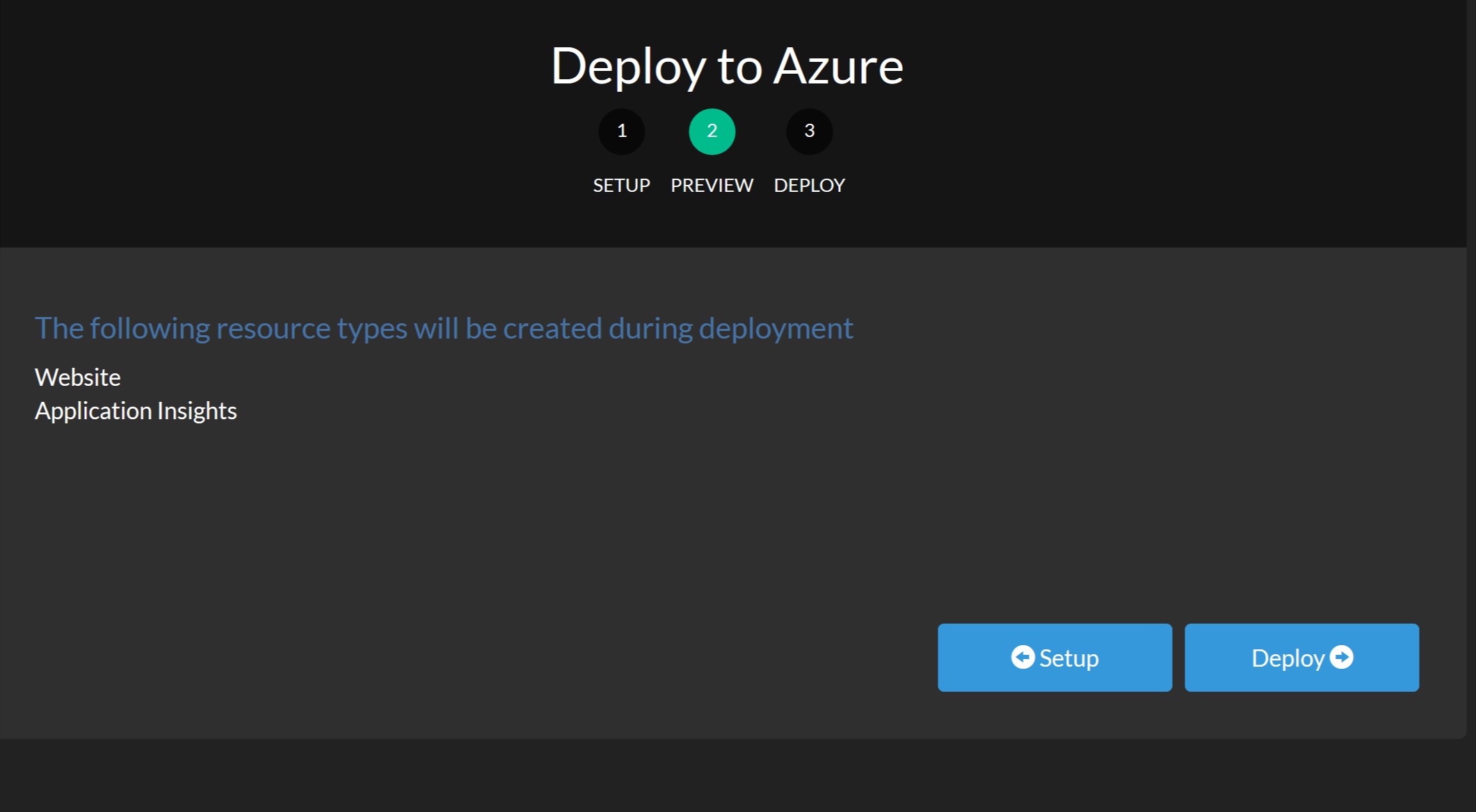Select the green step 2 circle
1476x812 pixels.
712,131
